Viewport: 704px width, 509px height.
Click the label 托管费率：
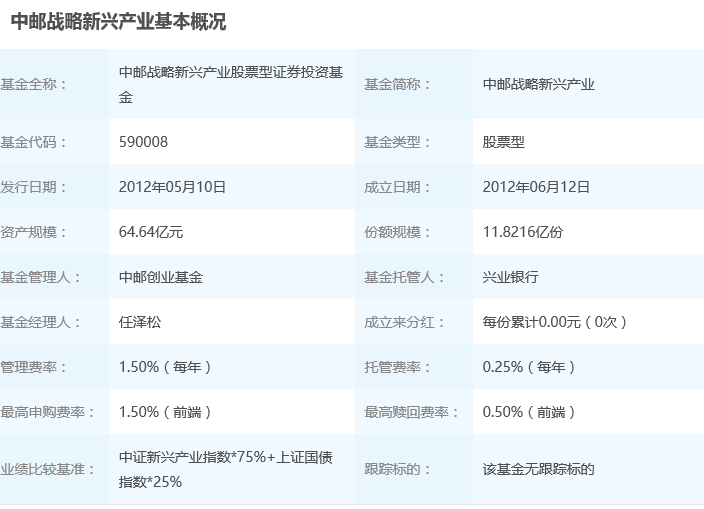coord(398,367)
